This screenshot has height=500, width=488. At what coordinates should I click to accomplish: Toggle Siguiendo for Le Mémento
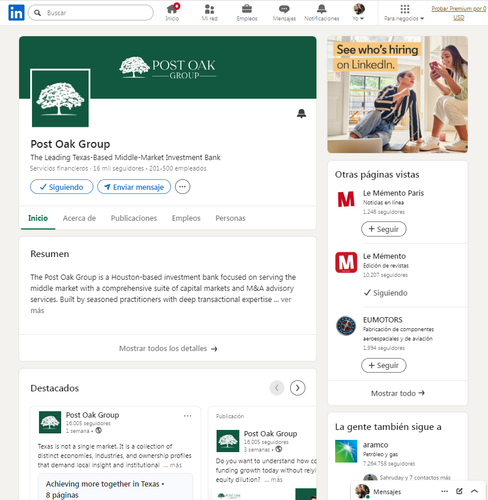click(x=386, y=293)
